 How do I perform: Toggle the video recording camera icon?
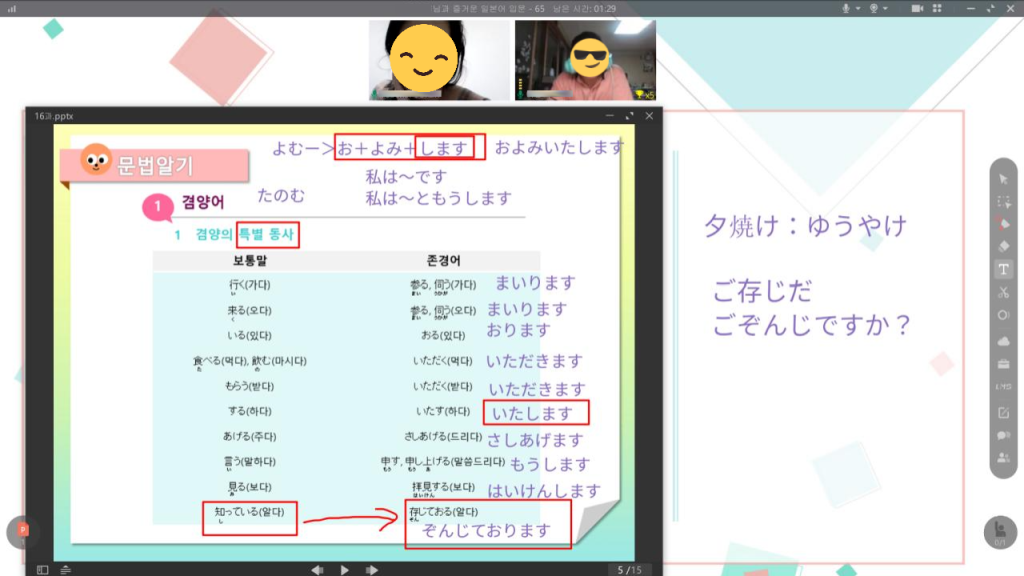pyautogui.click(x=916, y=8)
